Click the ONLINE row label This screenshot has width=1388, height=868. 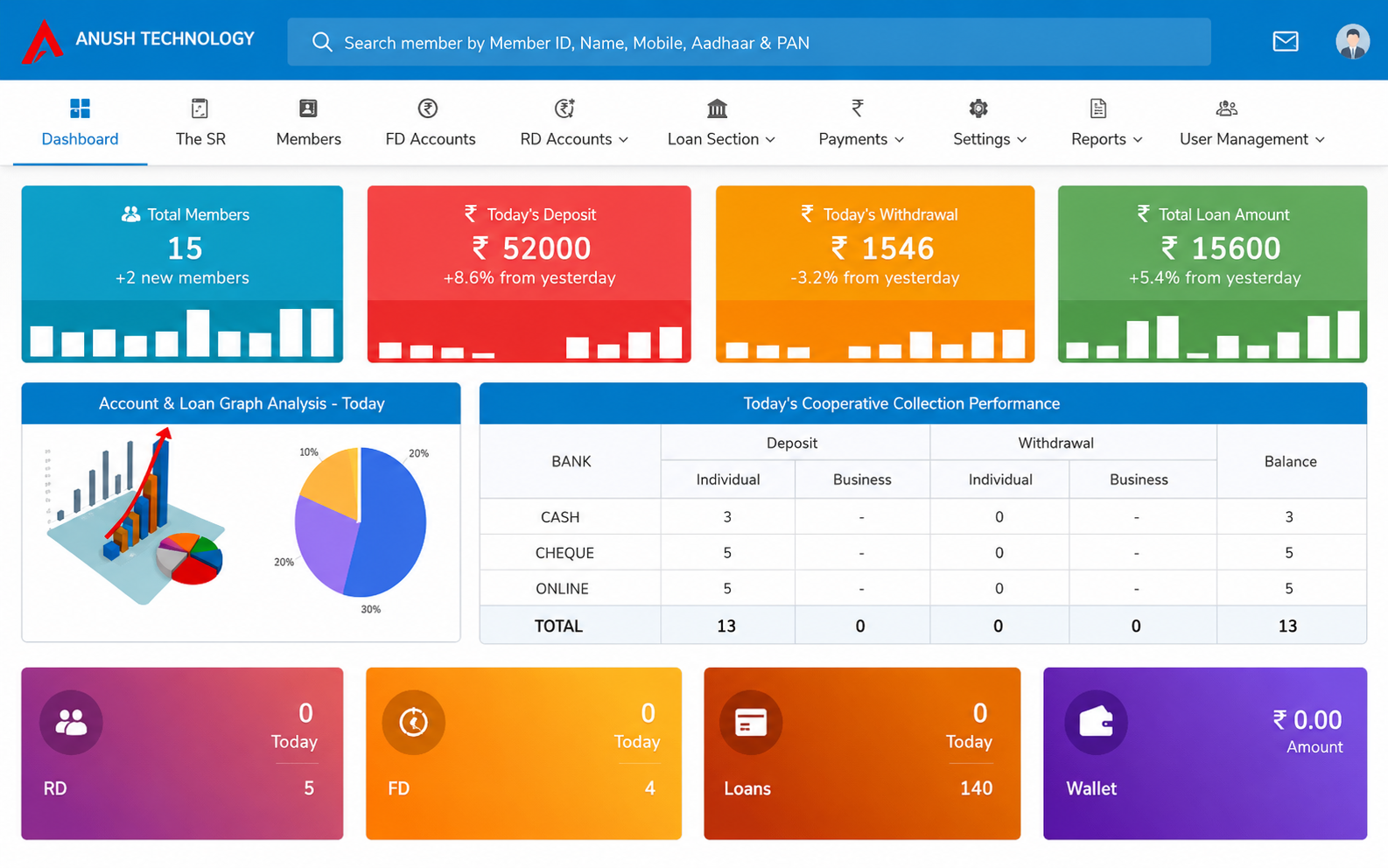coord(562,589)
